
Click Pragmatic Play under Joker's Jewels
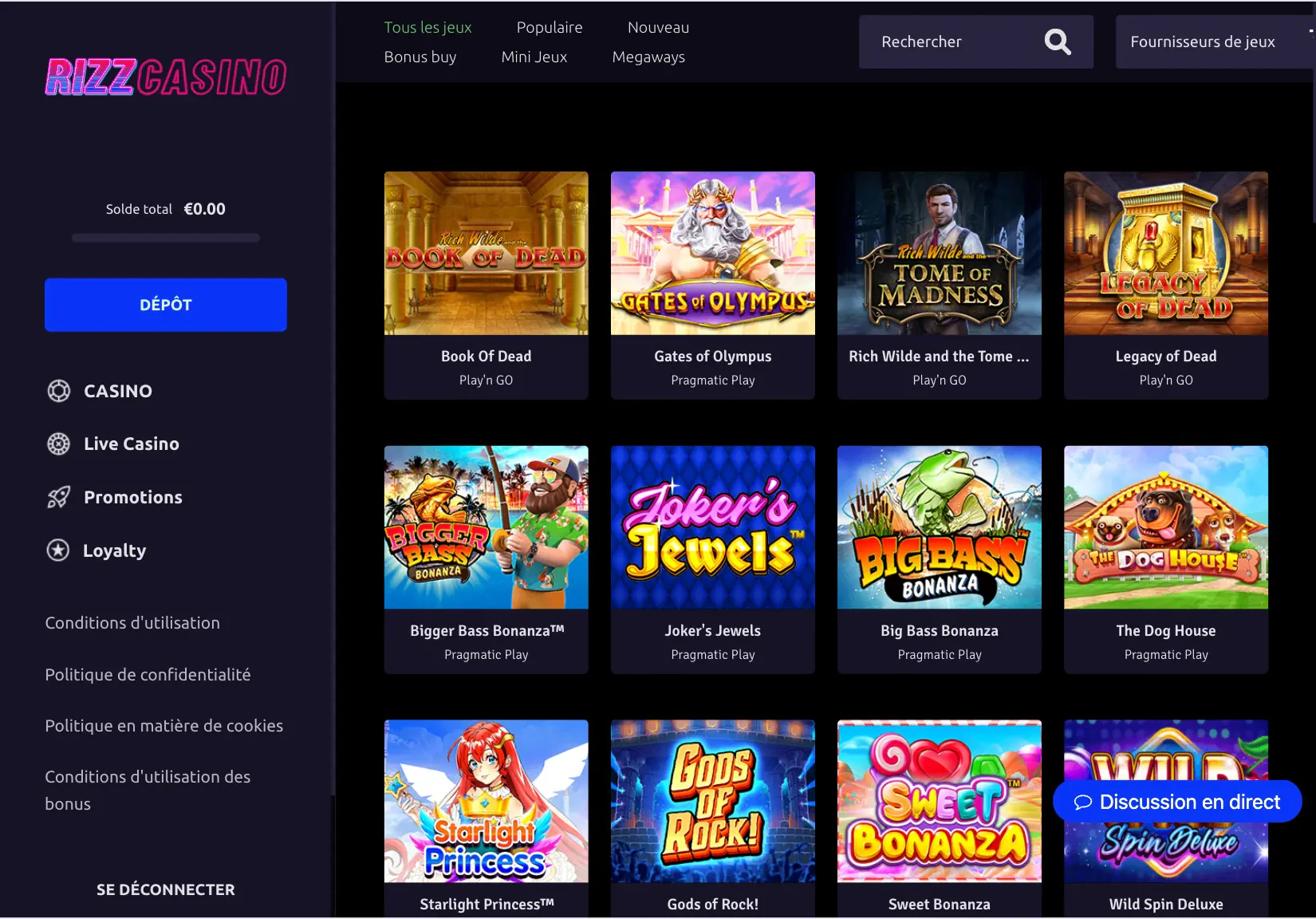point(713,655)
